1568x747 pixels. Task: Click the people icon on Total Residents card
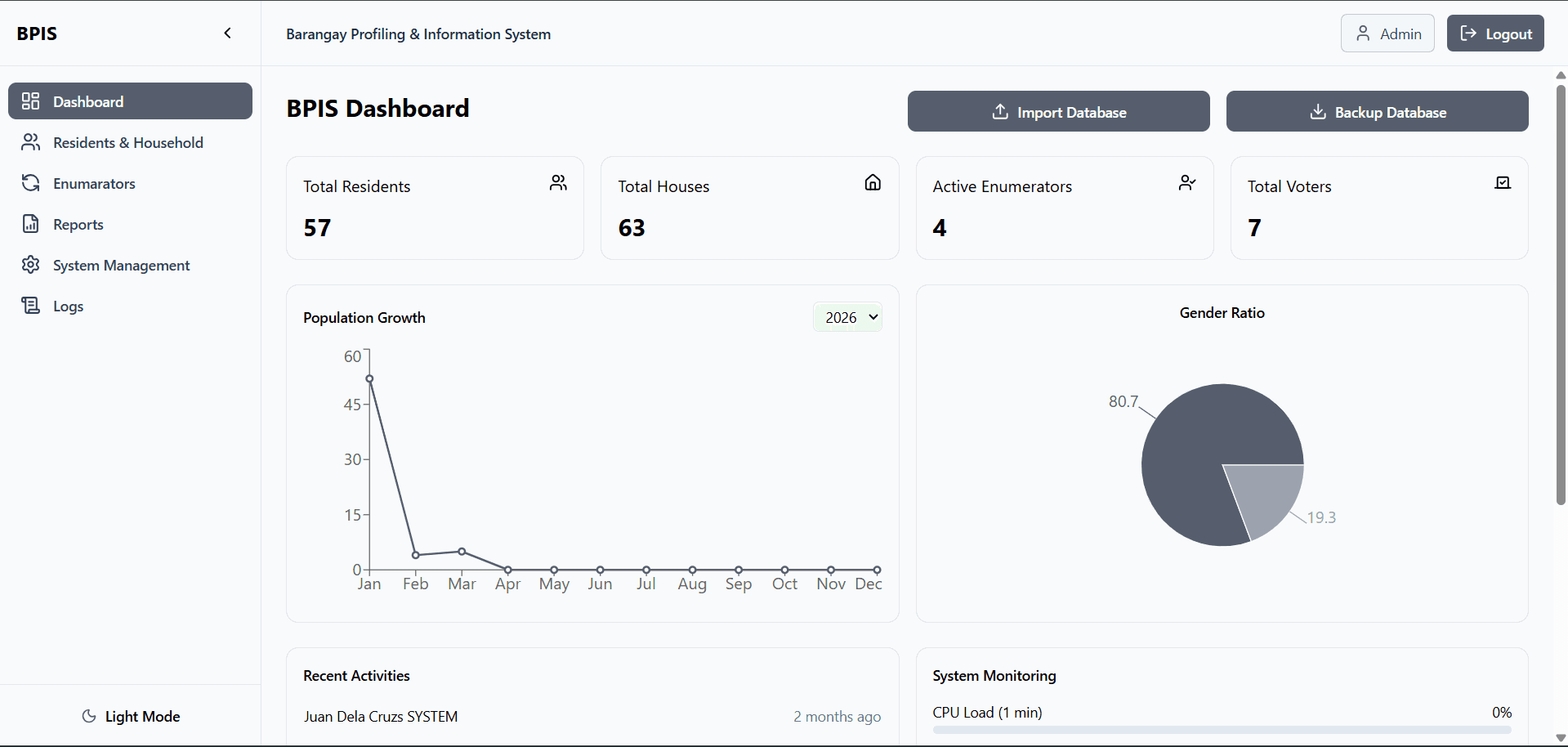pos(558,182)
